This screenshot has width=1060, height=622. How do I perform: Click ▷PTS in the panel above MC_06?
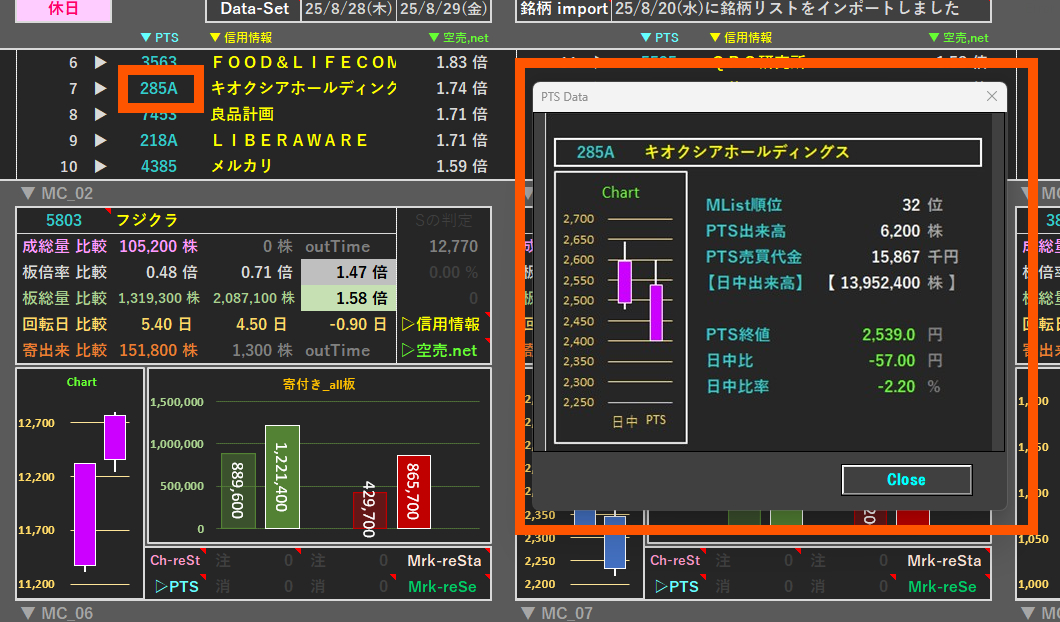tap(177, 586)
